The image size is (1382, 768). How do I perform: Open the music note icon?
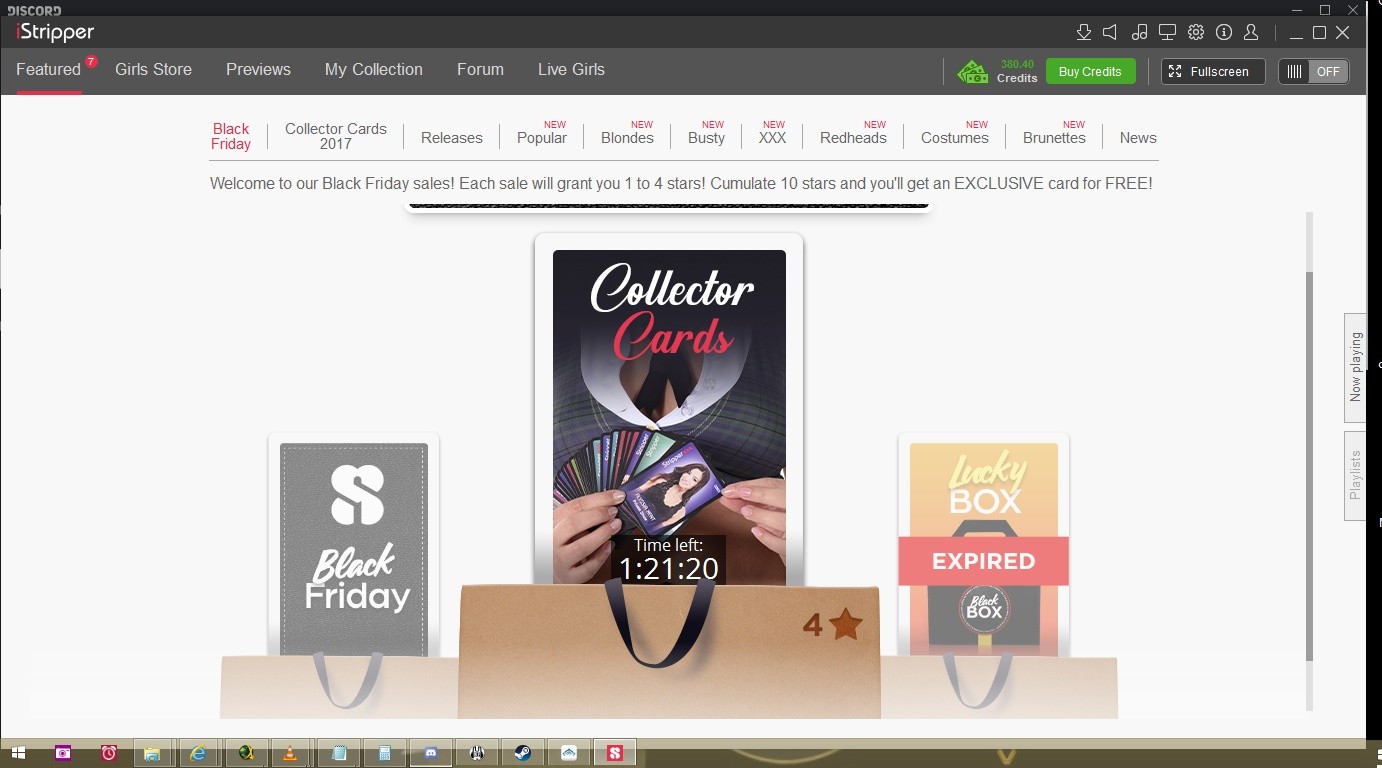(x=1139, y=32)
